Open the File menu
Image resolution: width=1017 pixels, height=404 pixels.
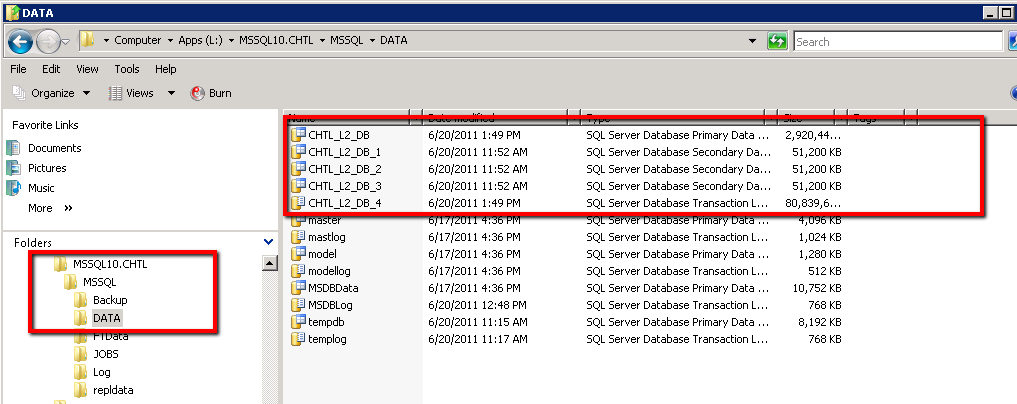[18, 69]
